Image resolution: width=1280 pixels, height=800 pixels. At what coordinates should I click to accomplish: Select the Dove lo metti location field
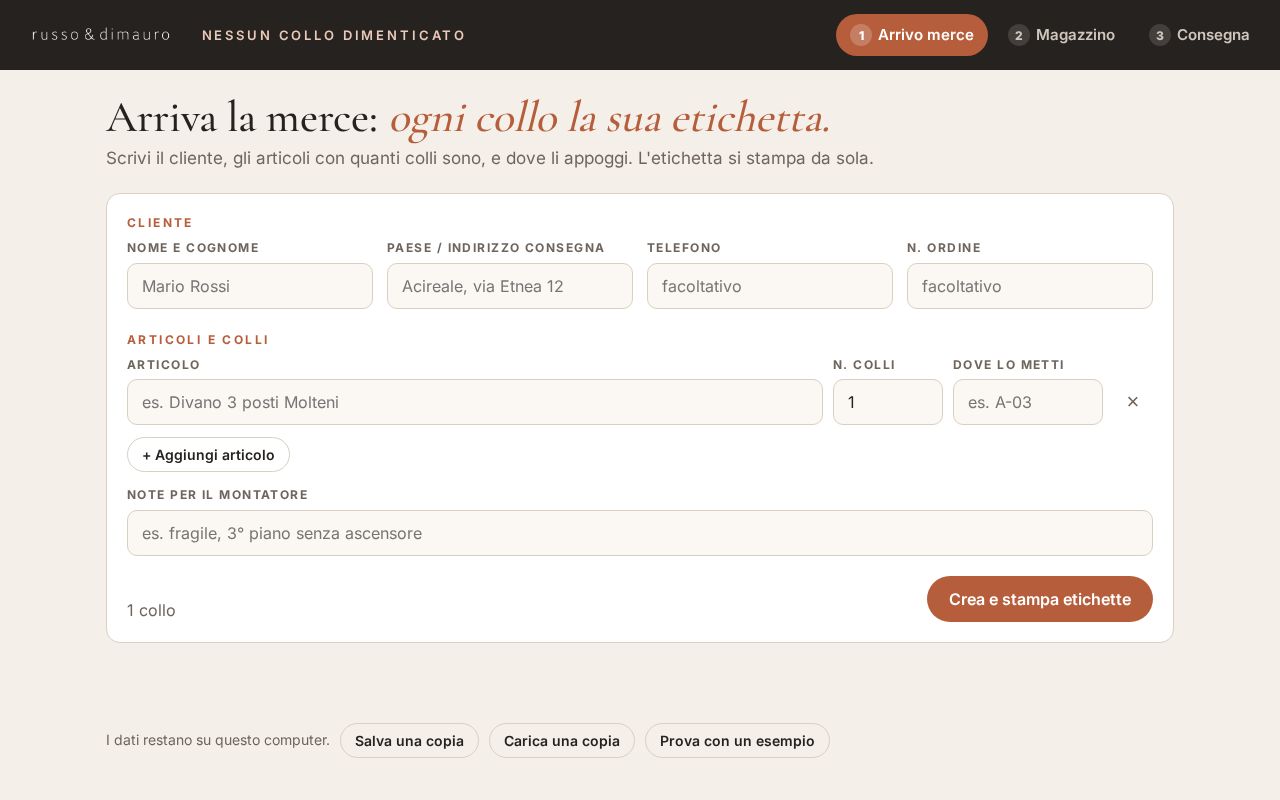[1028, 402]
